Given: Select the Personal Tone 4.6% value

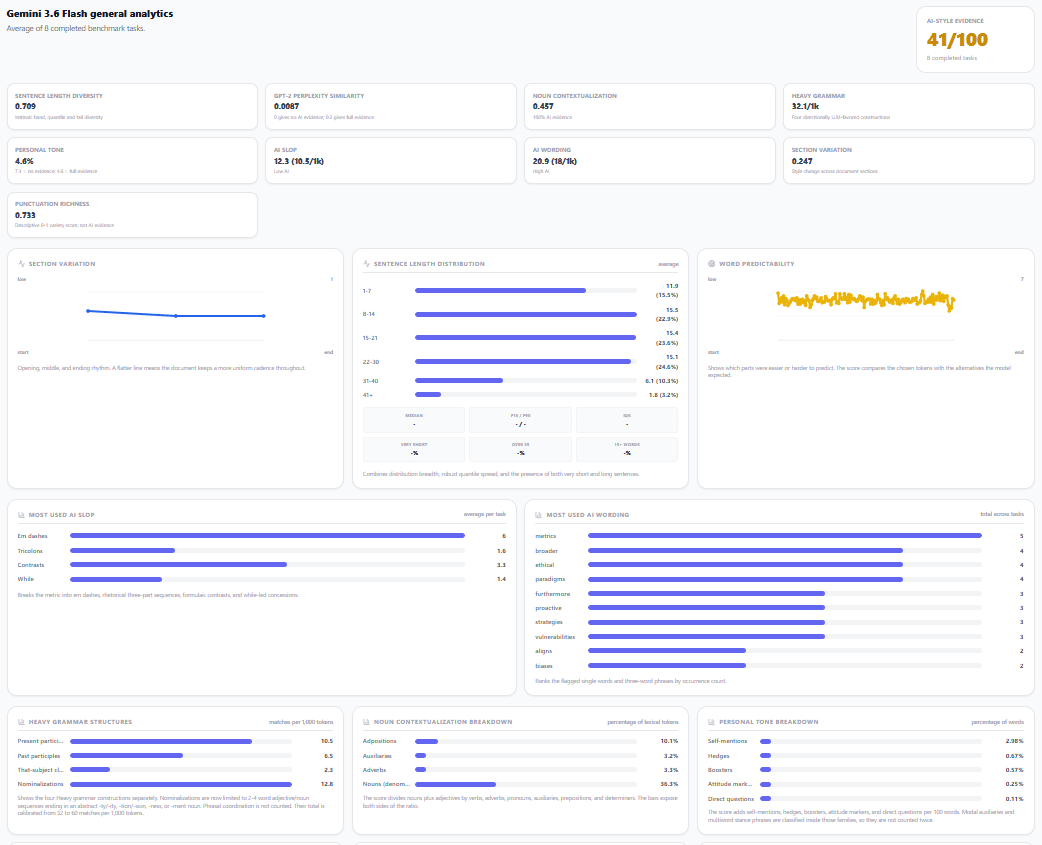Looking at the screenshot, I should click(x=24, y=161).
